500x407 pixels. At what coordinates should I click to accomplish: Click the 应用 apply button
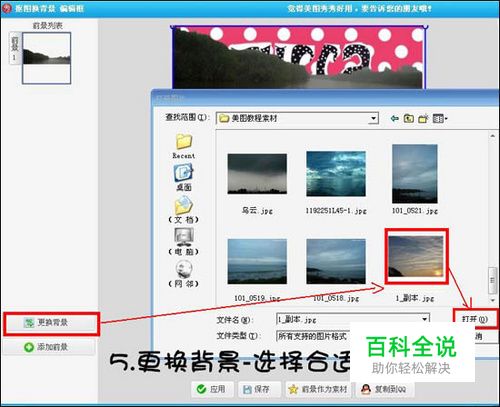coord(212,389)
